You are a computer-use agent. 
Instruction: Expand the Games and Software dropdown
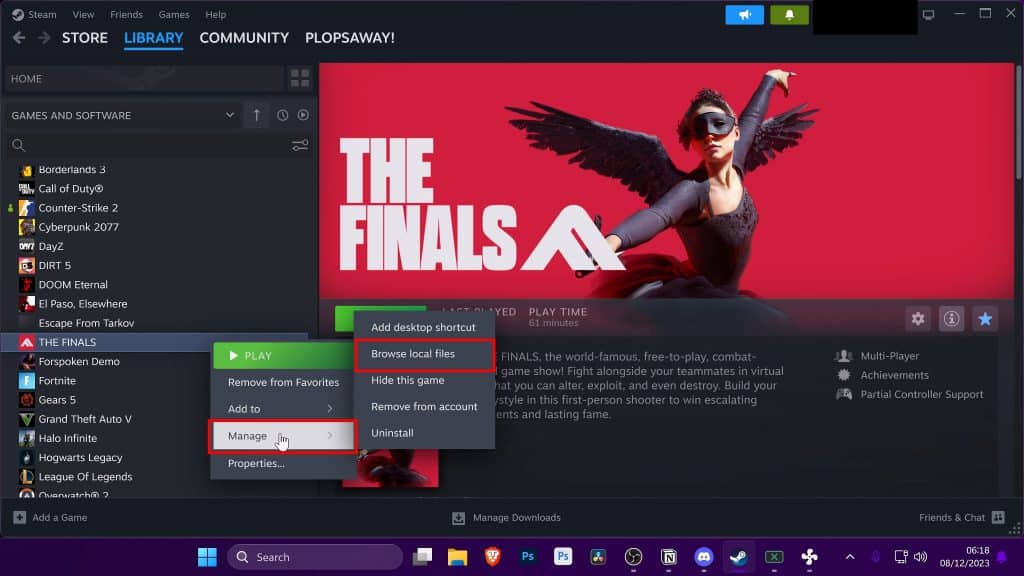[230, 115]
